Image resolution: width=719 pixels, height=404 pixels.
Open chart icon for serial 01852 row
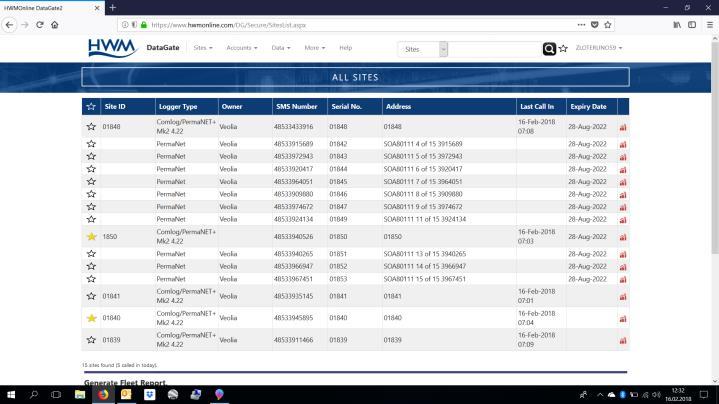623,267
